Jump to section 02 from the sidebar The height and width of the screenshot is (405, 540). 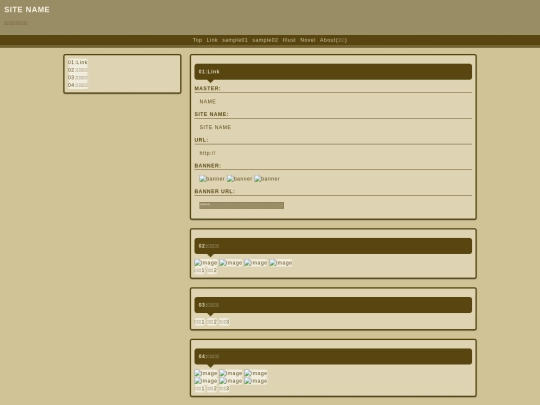[x=77, y=70]
